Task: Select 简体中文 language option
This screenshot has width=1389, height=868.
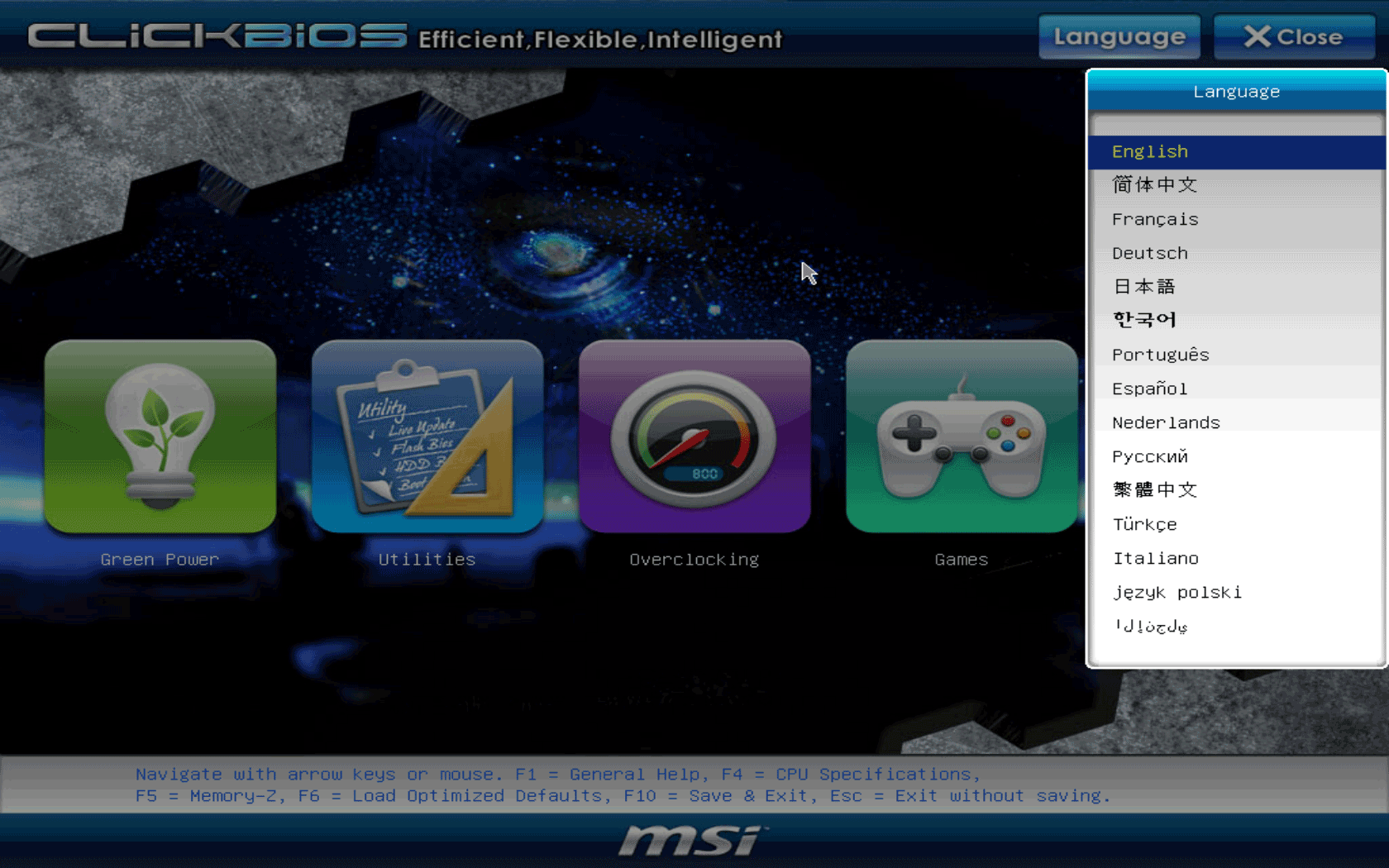Action: (x=1237, y=185)
